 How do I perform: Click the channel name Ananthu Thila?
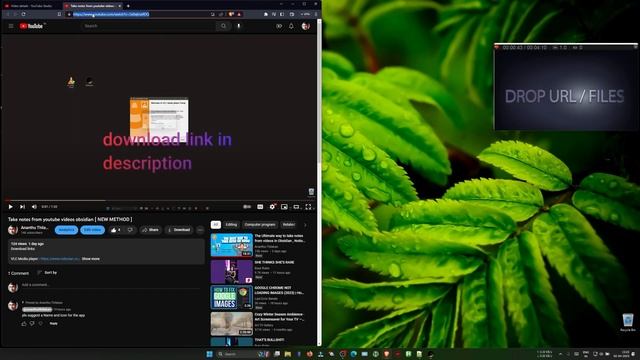[x=34, y=228]
